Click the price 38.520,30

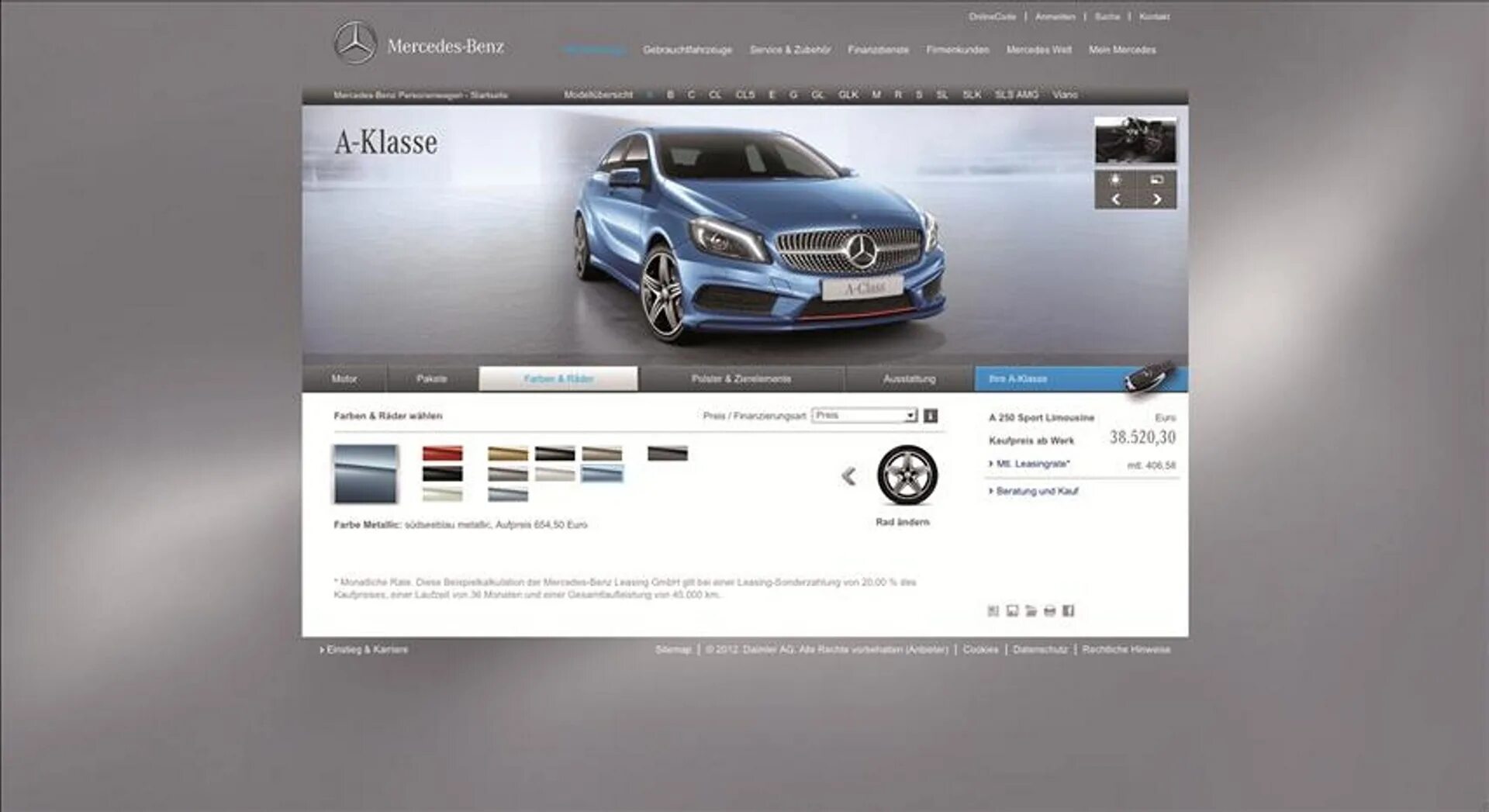(x=1142, y=437)
